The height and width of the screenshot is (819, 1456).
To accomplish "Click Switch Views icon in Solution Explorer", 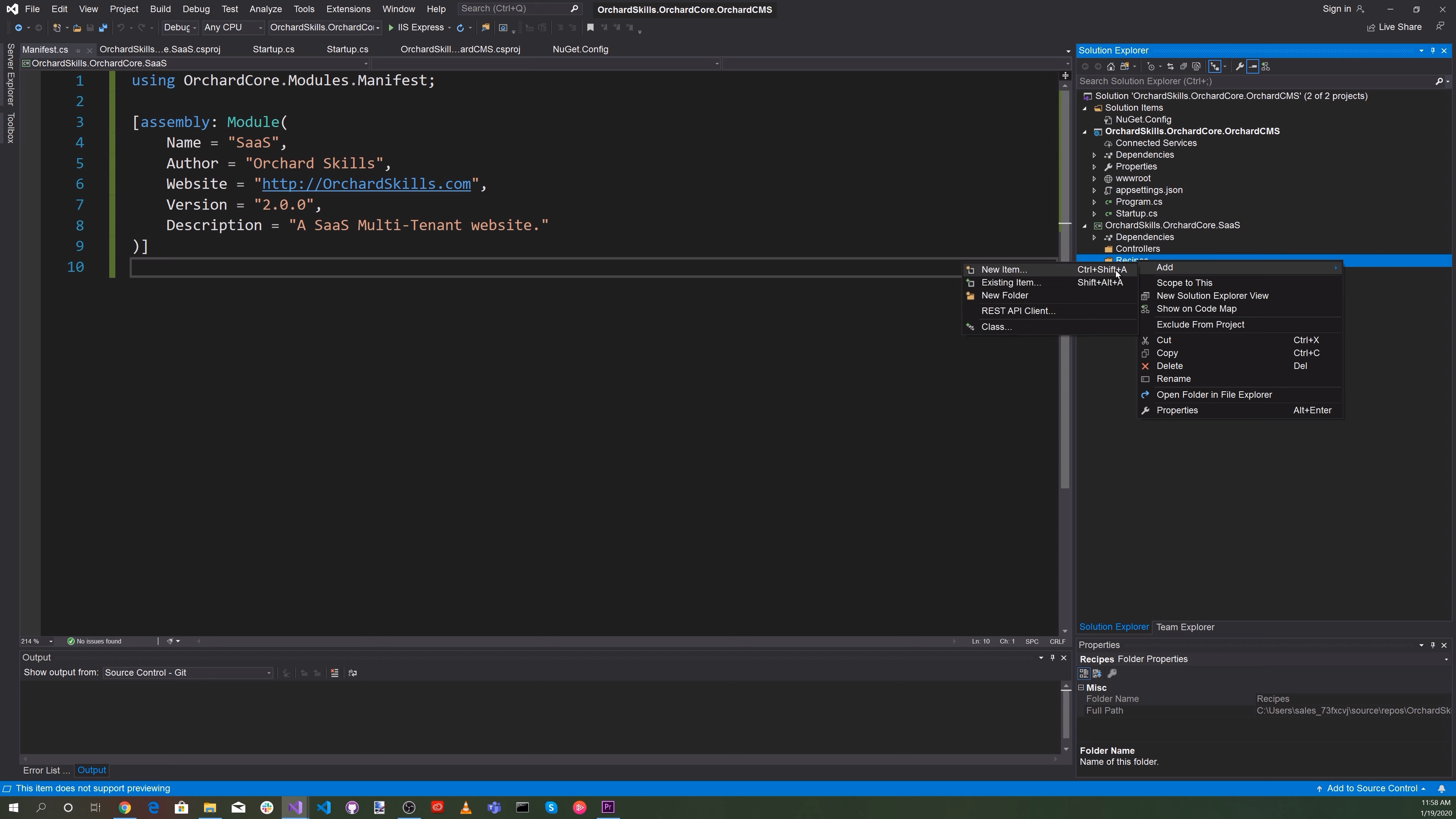I will pyautogui.click(x=1124, y=67).
